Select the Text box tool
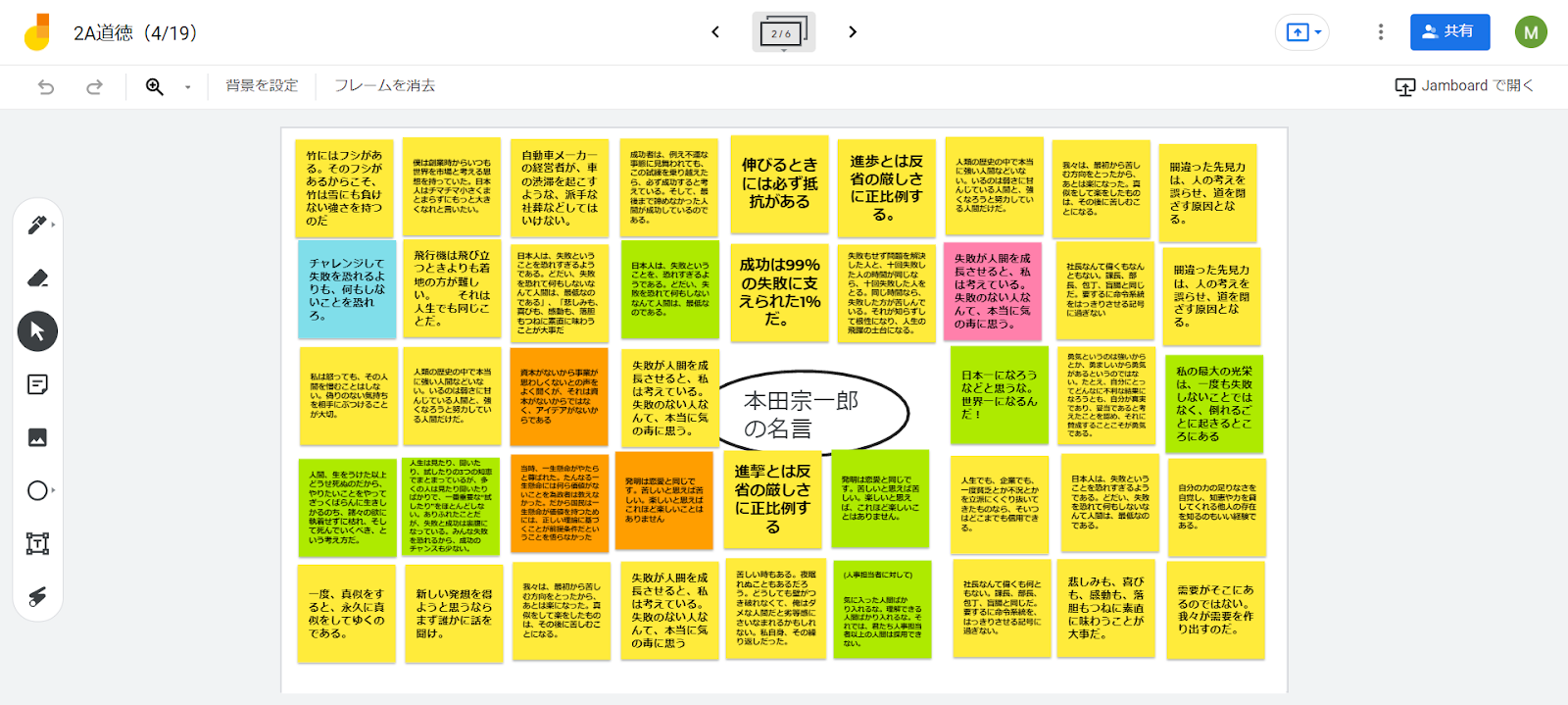Viewport: 1568px width, 705px height. point(37,543)
